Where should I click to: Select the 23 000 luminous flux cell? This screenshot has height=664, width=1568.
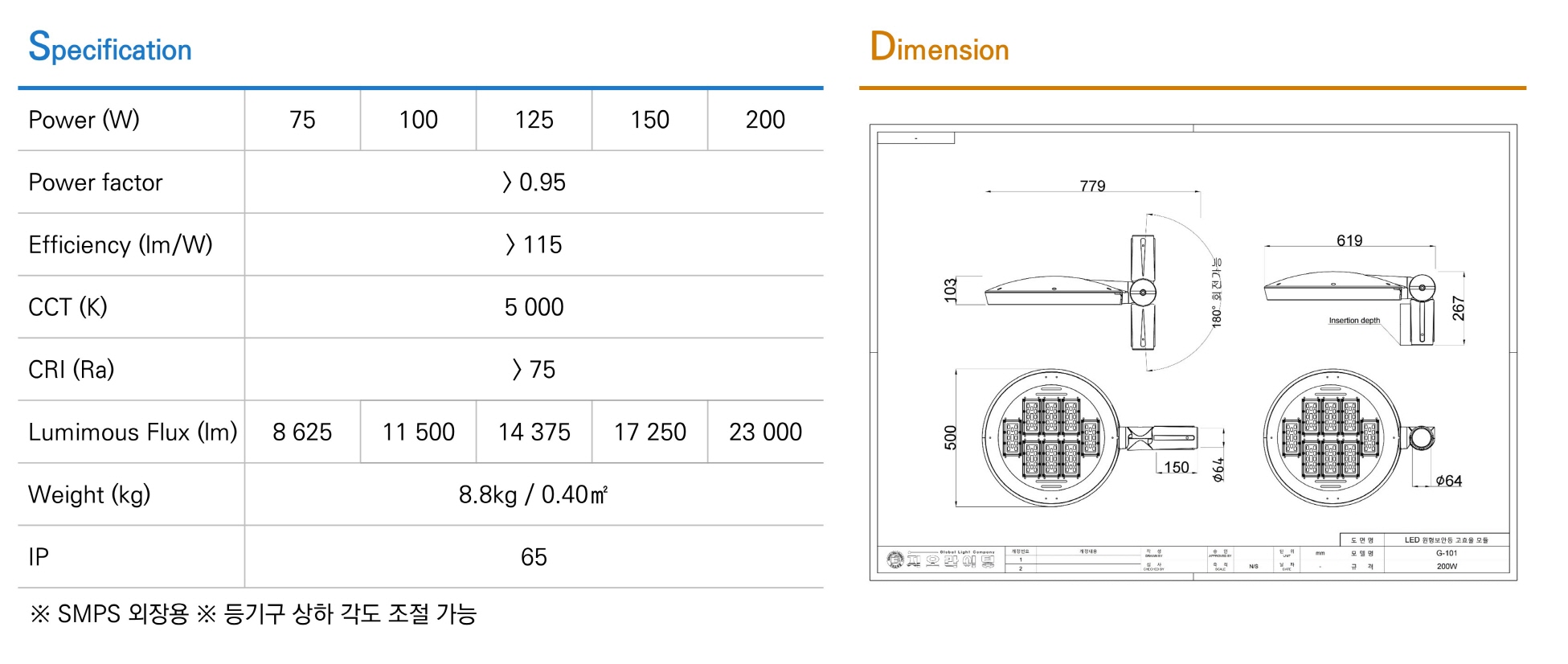pos(765,432)
